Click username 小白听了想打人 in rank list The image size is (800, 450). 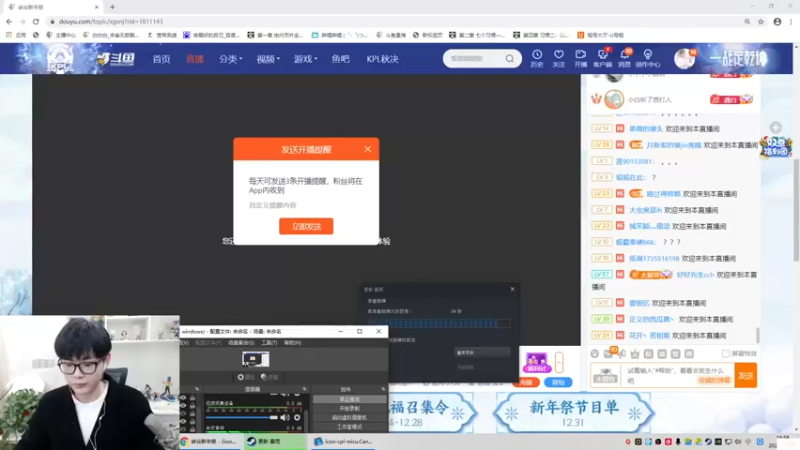pyautogui.click(x=649, y=99)
